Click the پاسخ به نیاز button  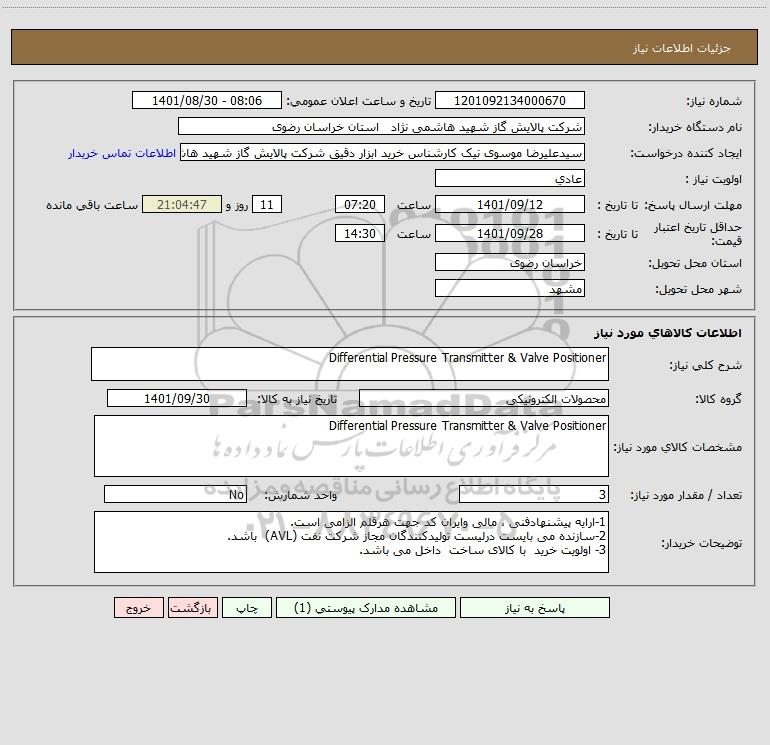click(x=535, y=607)
